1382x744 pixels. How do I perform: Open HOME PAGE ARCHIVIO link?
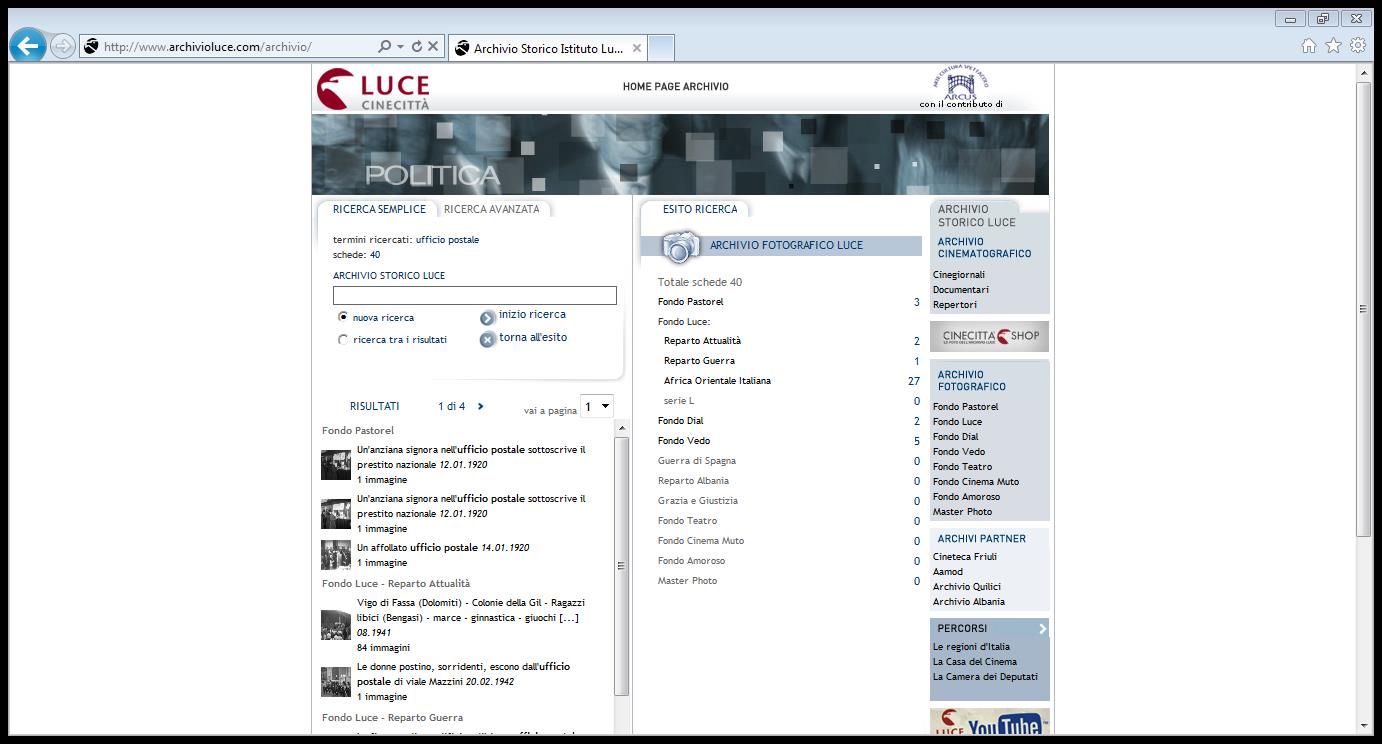(x=676, y=87)
